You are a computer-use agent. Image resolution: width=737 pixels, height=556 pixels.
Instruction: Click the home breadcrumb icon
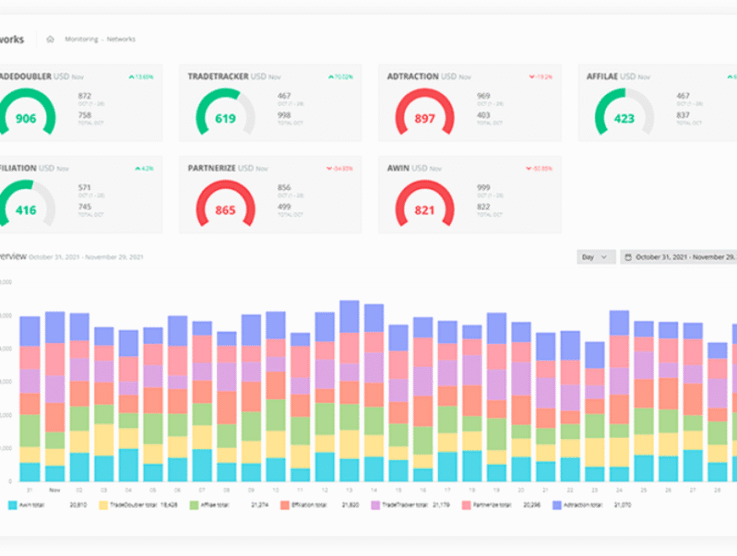50,39
